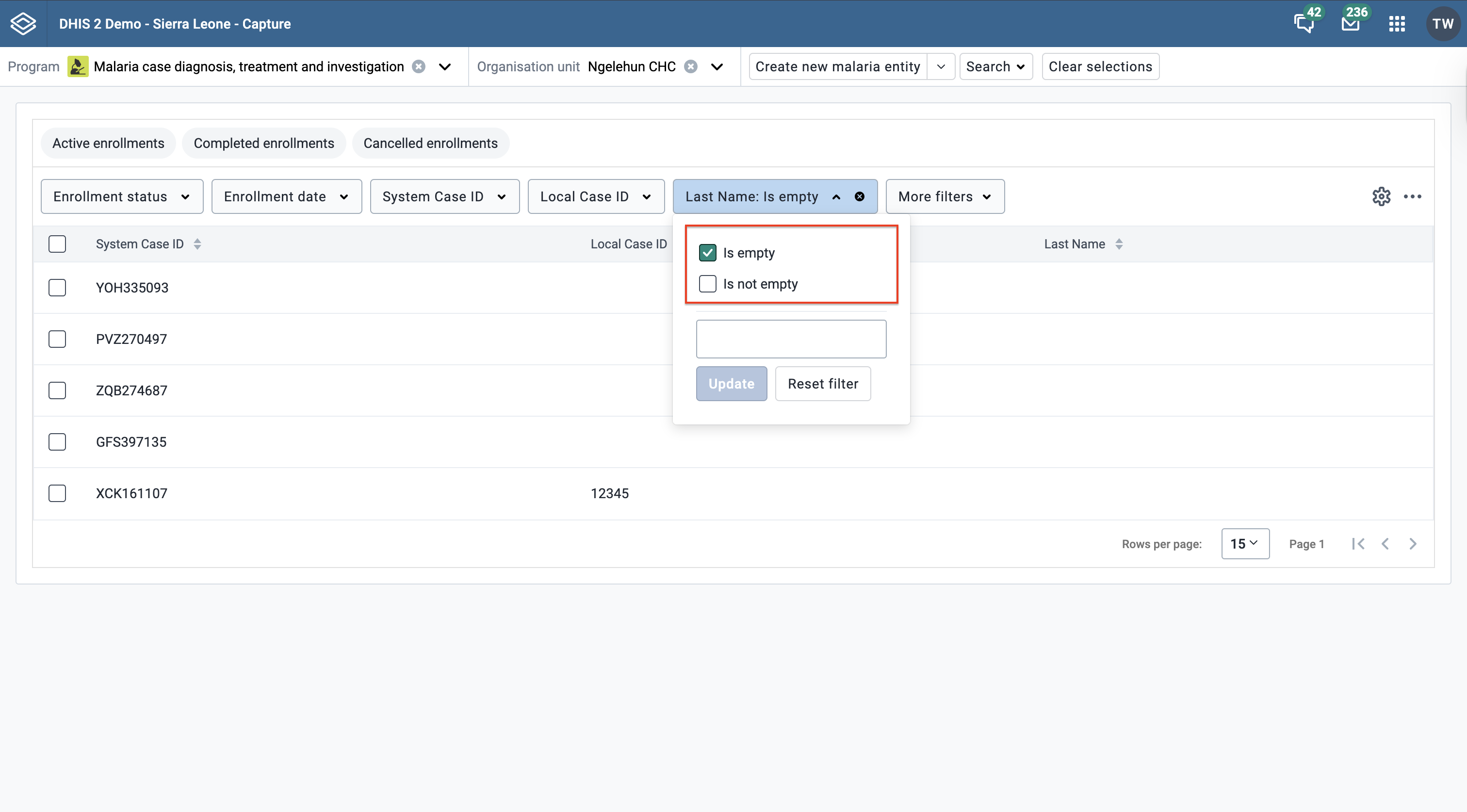Viewport: 1467px width, 812px height.
Task: Select the row checkbox for YOH335093
Action: 57,288
